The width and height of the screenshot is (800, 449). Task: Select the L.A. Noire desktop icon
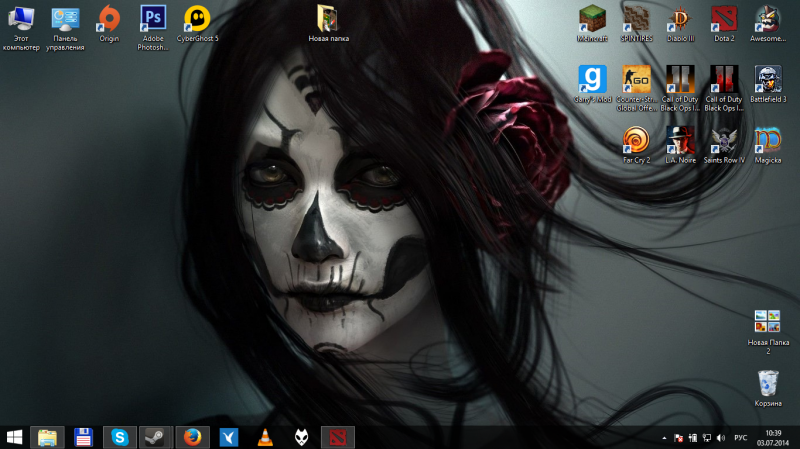coord(680,145)
